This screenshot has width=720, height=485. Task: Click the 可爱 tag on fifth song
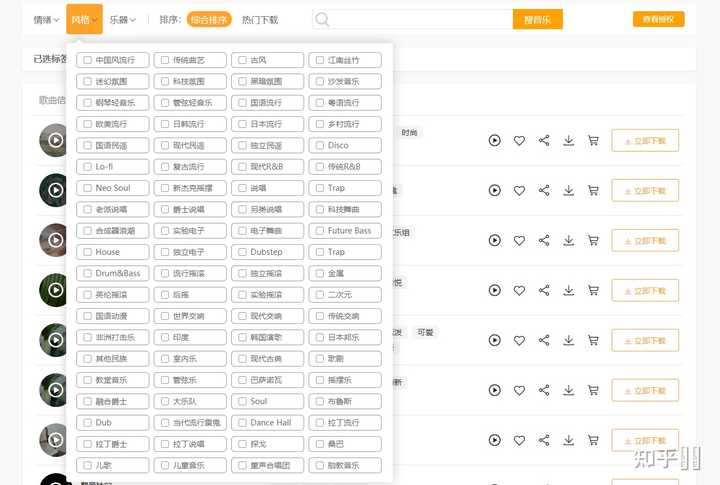pyautogui.click(x=425, y=332)
